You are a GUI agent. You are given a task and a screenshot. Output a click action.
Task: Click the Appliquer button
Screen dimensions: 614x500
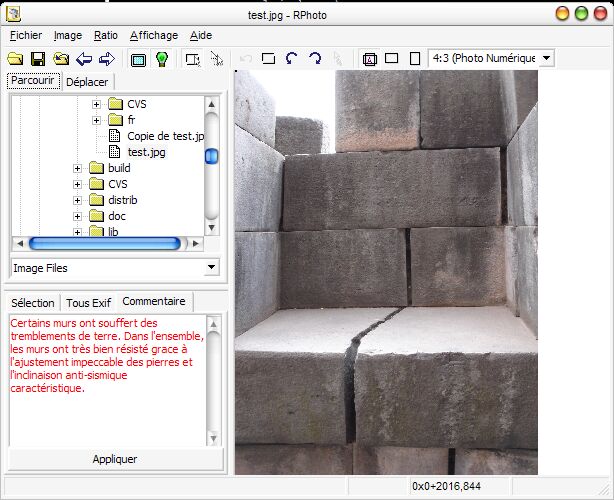coord(115,459)
